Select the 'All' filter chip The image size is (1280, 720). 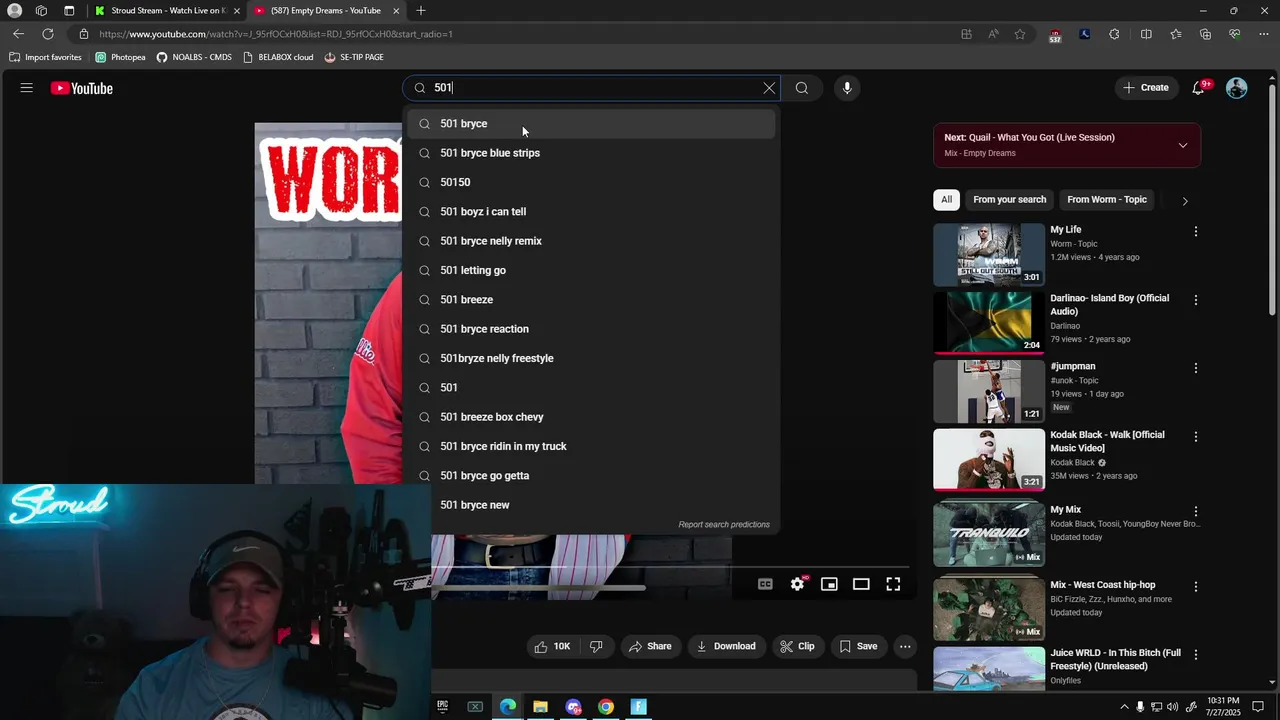tap(946, 200)
